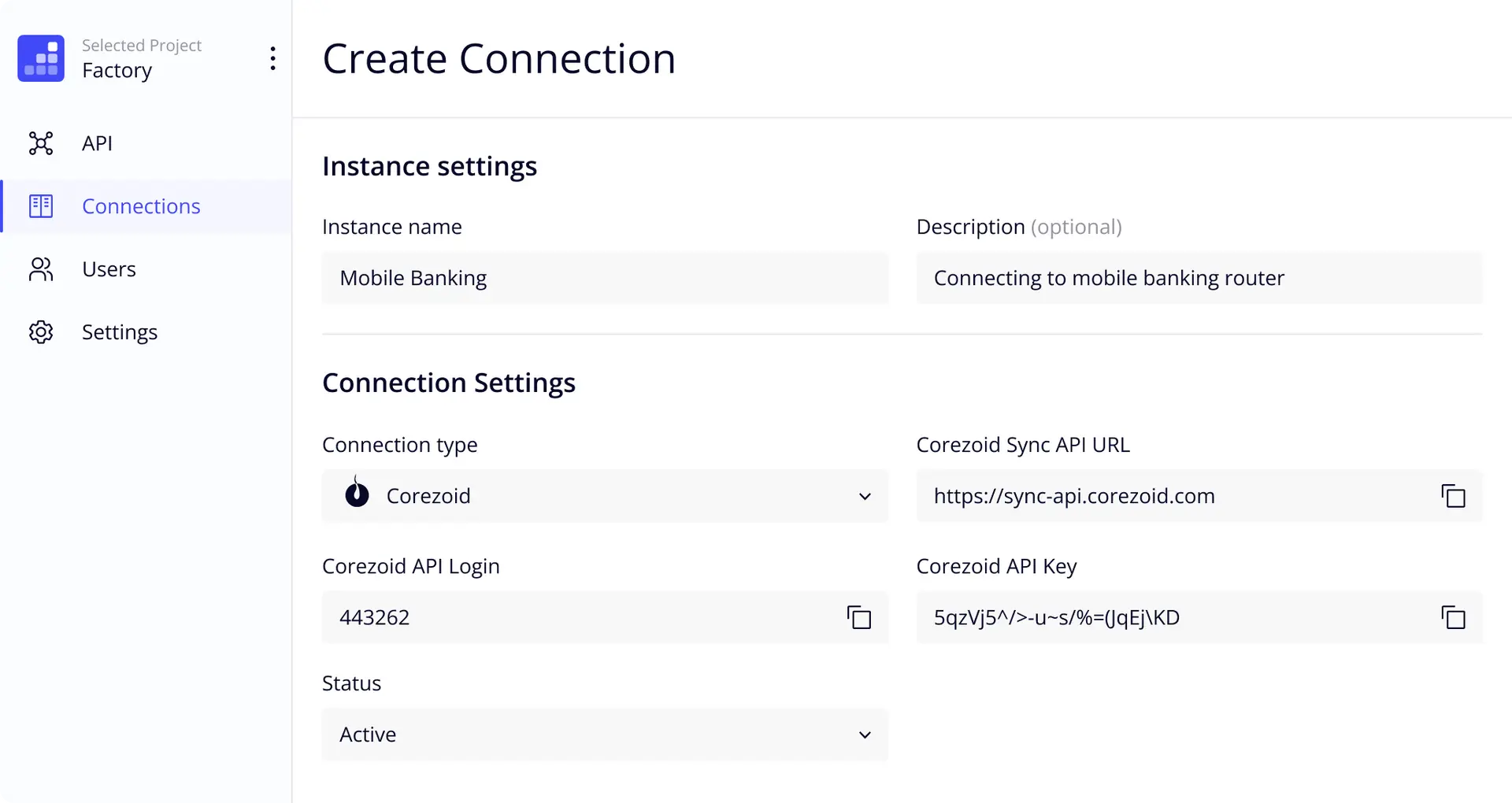Click the Connections book icon
1512x803 pixels.
(41, 206)
